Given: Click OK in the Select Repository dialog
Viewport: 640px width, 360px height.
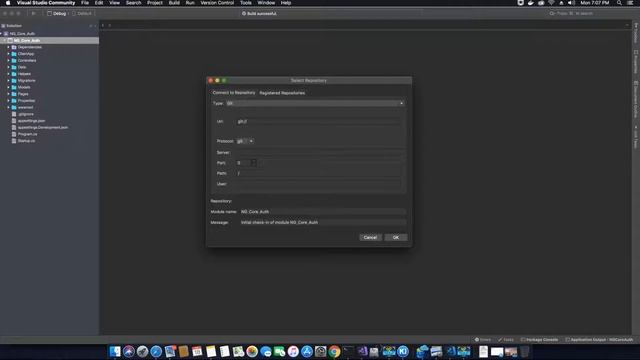Looking at the screenshot, I should point(396,237).
